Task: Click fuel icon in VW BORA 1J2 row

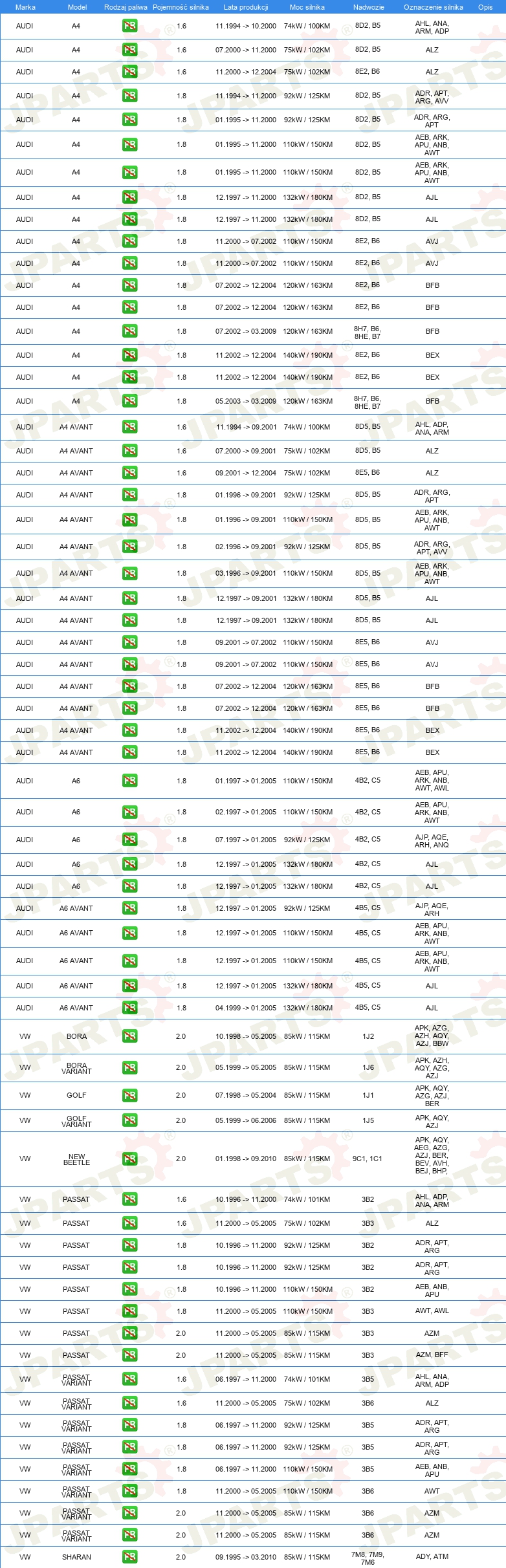Action: 129,1036
